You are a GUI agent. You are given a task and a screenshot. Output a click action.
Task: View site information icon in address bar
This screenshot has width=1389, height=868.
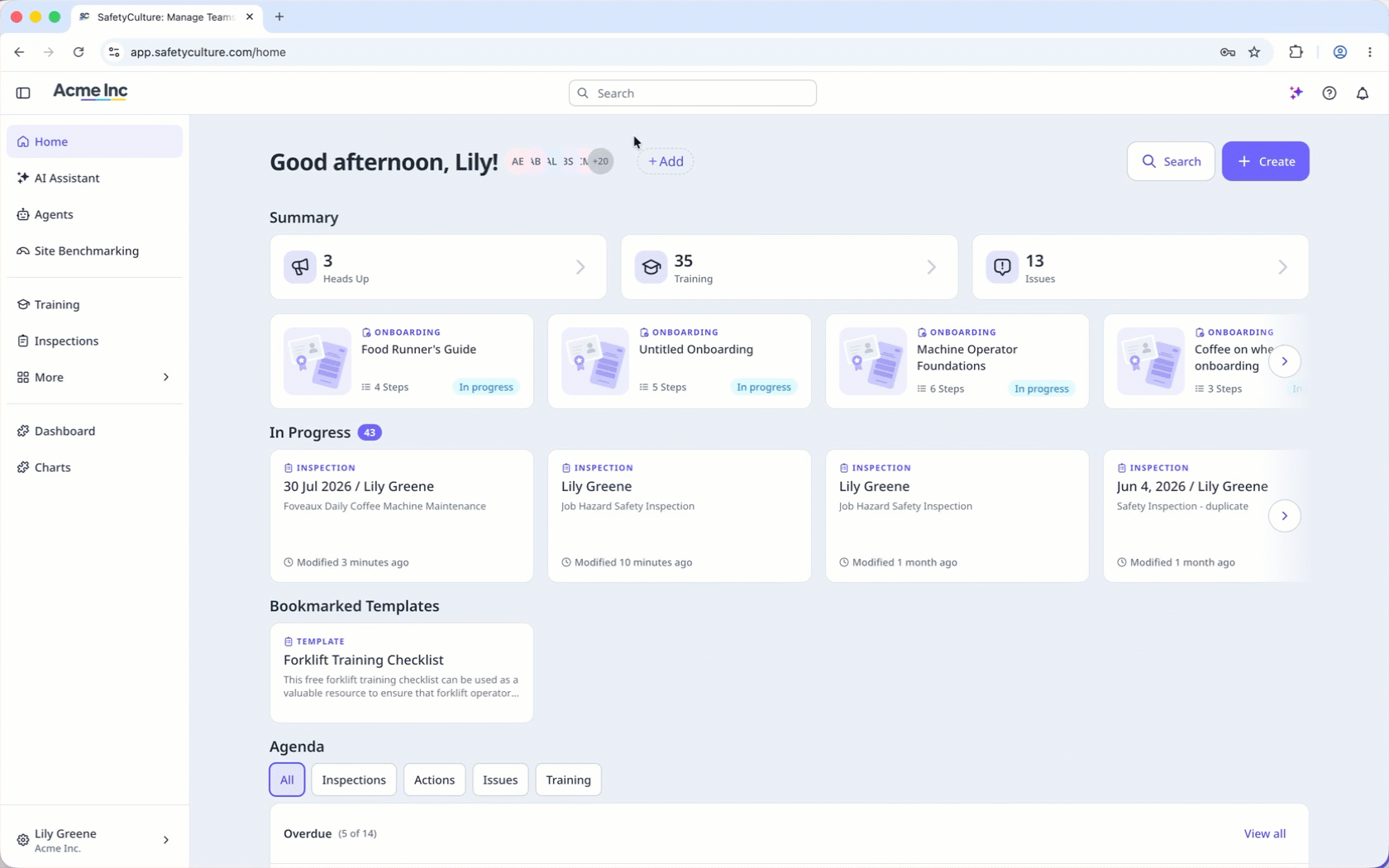coord(114,52)
